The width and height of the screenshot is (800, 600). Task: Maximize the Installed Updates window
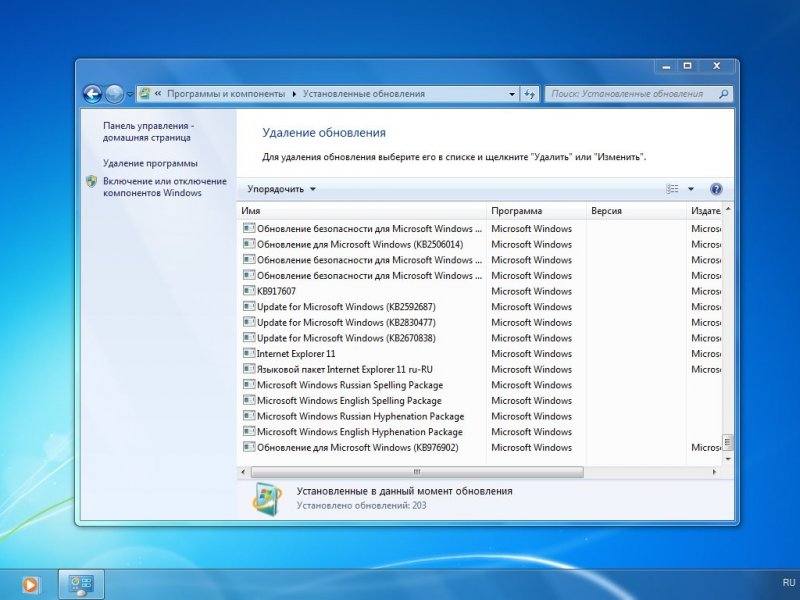tap(688, 66)
